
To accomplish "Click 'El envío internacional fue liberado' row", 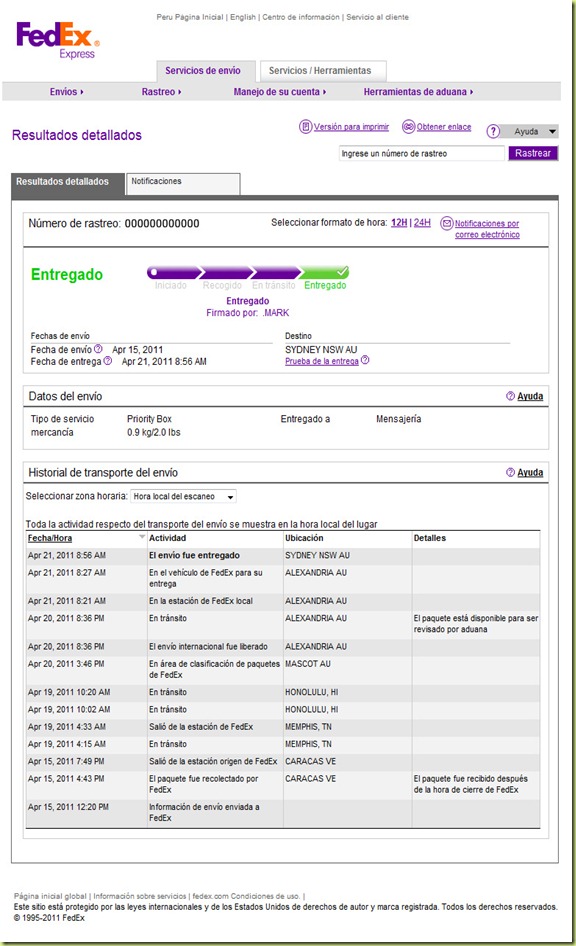I will 283,646.
